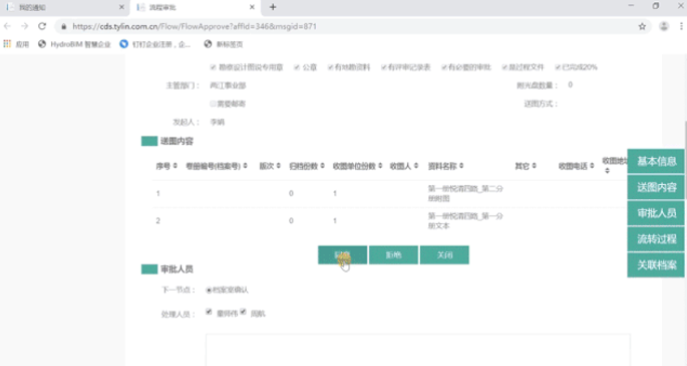
Task: Close the 流程审批 tab
Action: [x=252, y=7]
